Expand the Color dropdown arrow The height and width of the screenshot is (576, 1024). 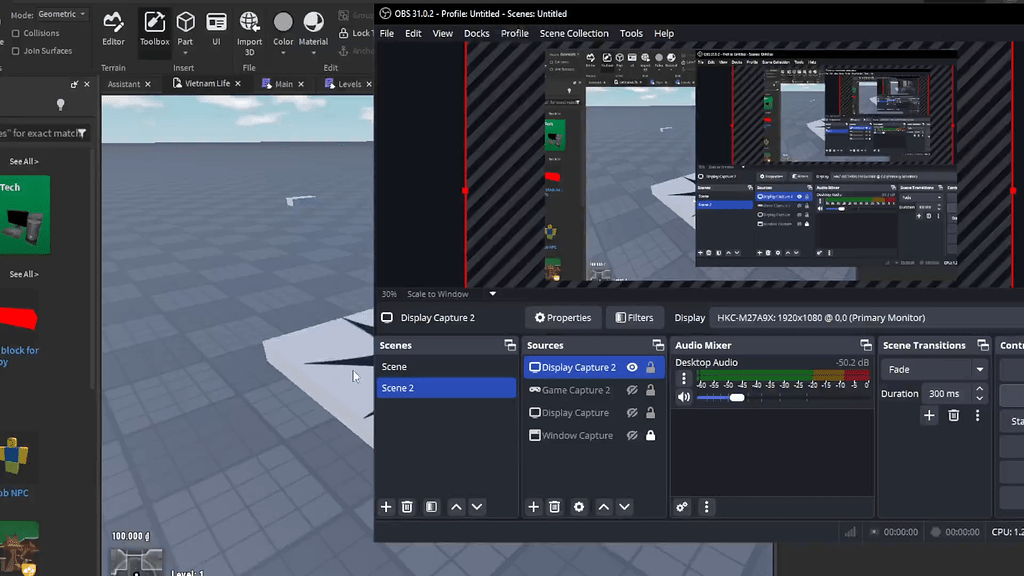(x=283, y=54)
